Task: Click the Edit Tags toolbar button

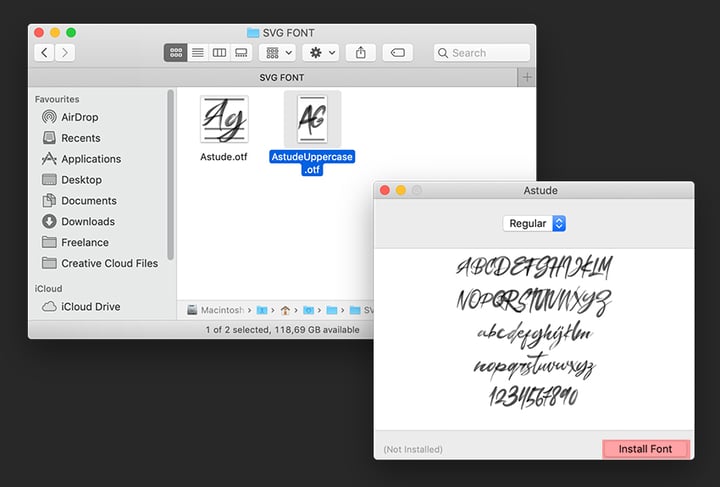Action: pyautogui.click(x=397, y=53)
